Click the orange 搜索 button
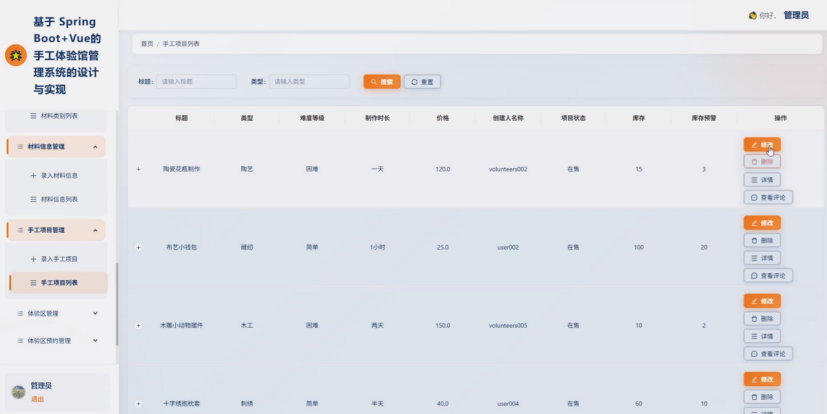 [x=382, y=82]
